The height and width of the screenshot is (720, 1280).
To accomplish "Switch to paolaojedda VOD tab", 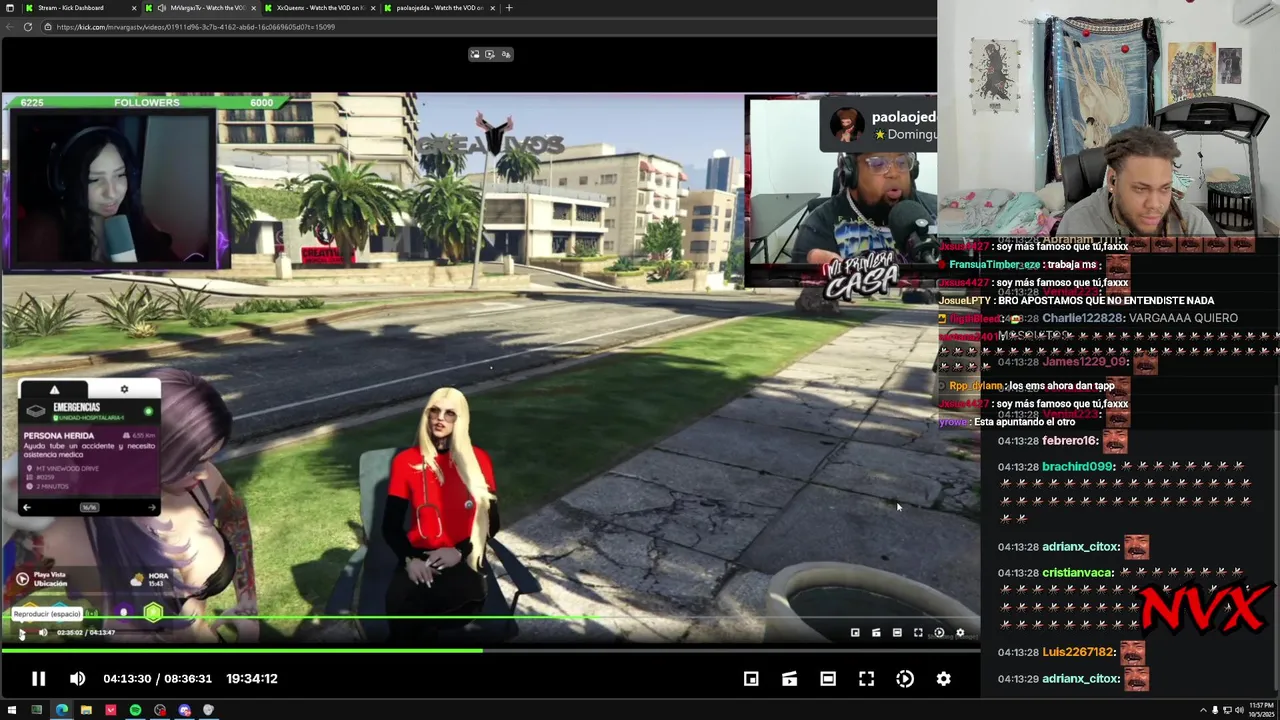I will tap(440, 8).
